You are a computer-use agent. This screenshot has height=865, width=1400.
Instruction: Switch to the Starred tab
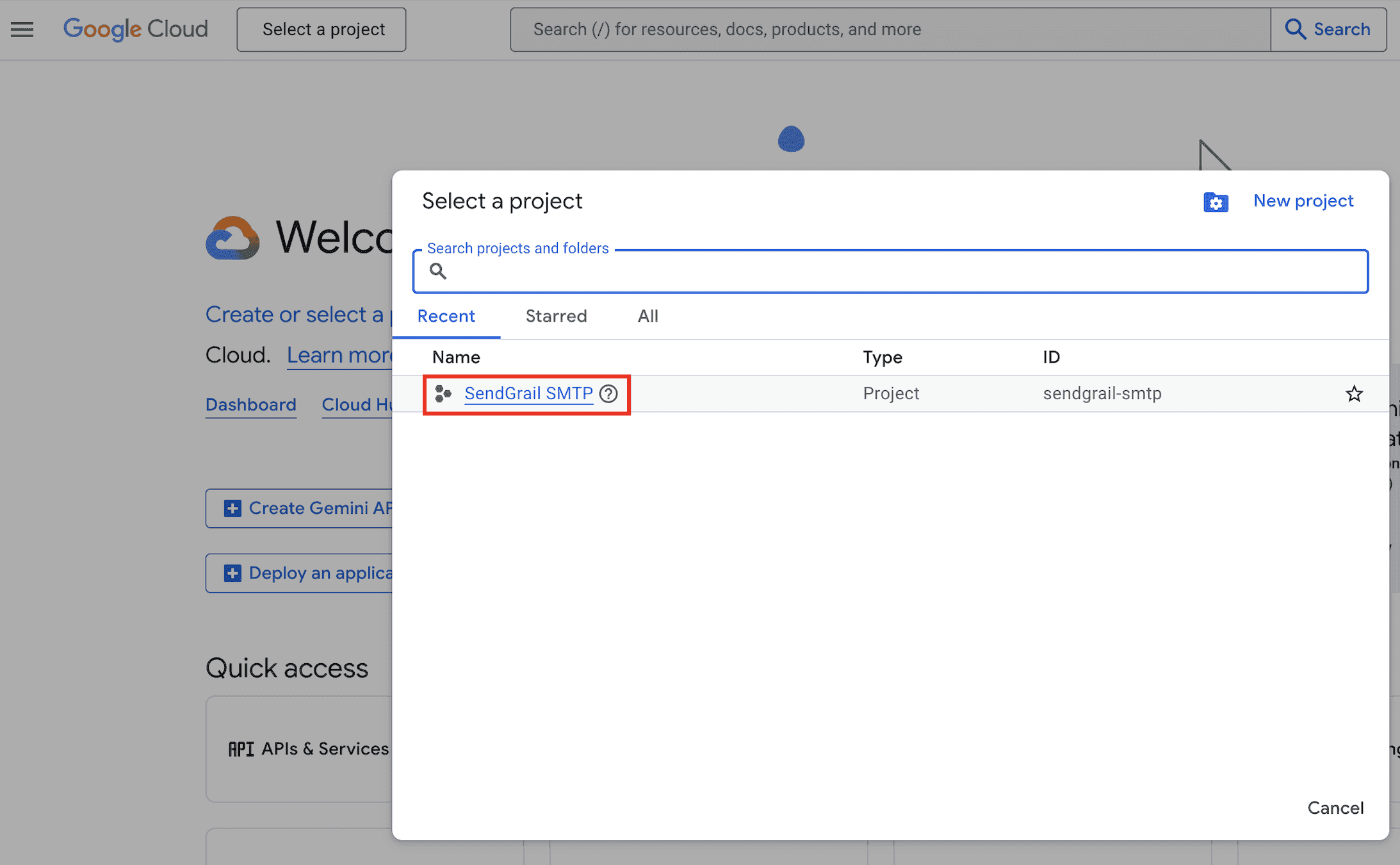556,317
